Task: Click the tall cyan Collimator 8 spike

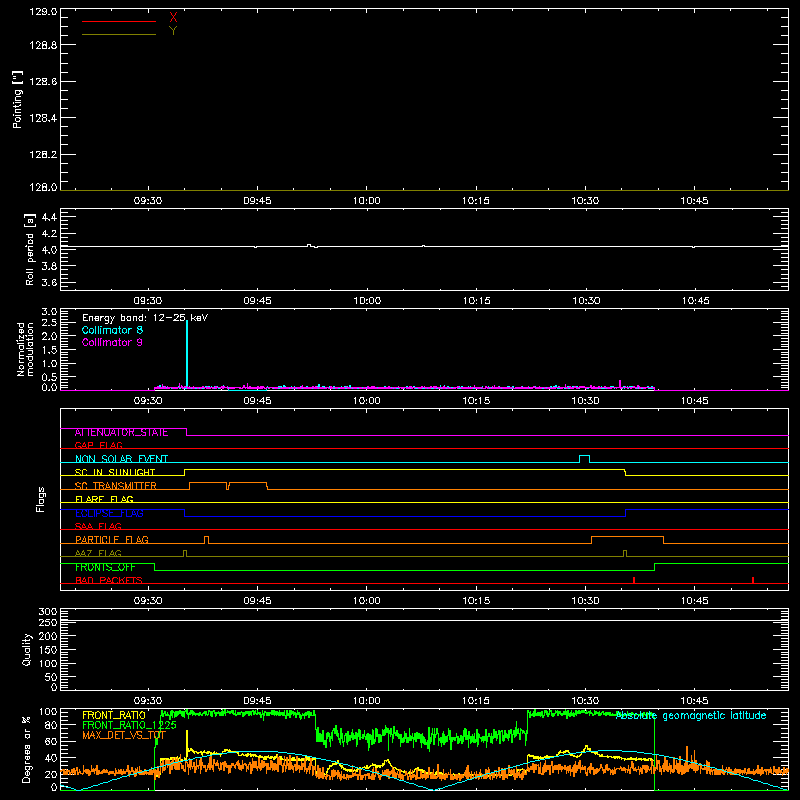Action: point(187,354)
